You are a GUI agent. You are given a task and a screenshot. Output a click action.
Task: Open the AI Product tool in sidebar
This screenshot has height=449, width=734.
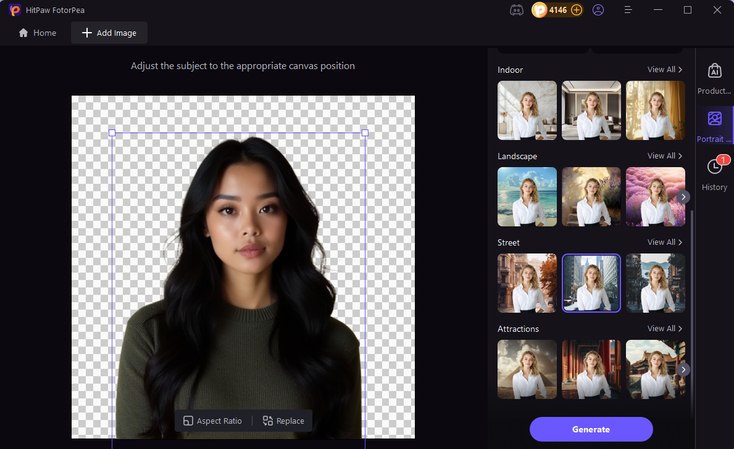pos(714,78)
